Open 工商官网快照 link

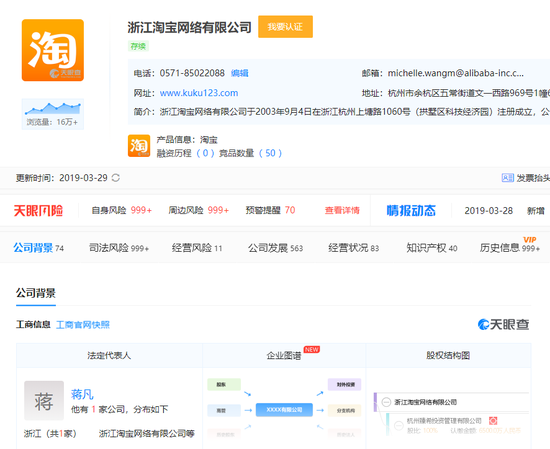coord(83,325)
